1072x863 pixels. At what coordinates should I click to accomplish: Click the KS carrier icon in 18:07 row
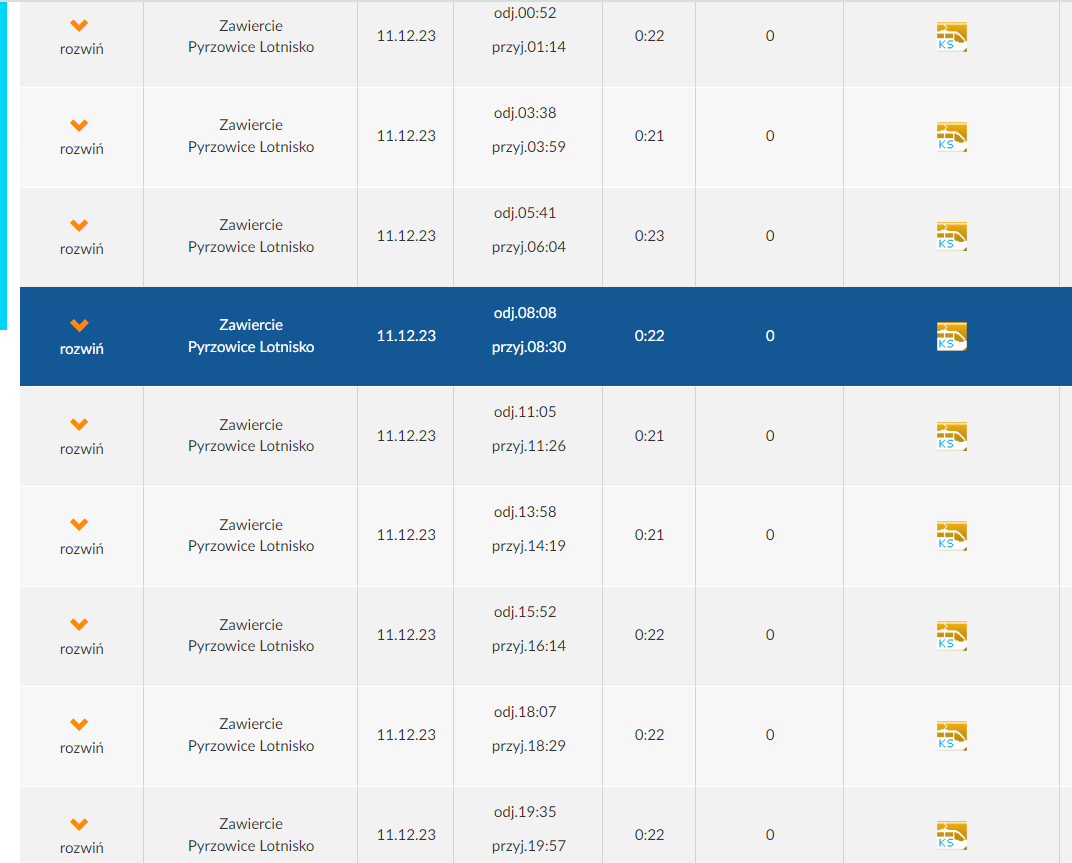[951, 736]
